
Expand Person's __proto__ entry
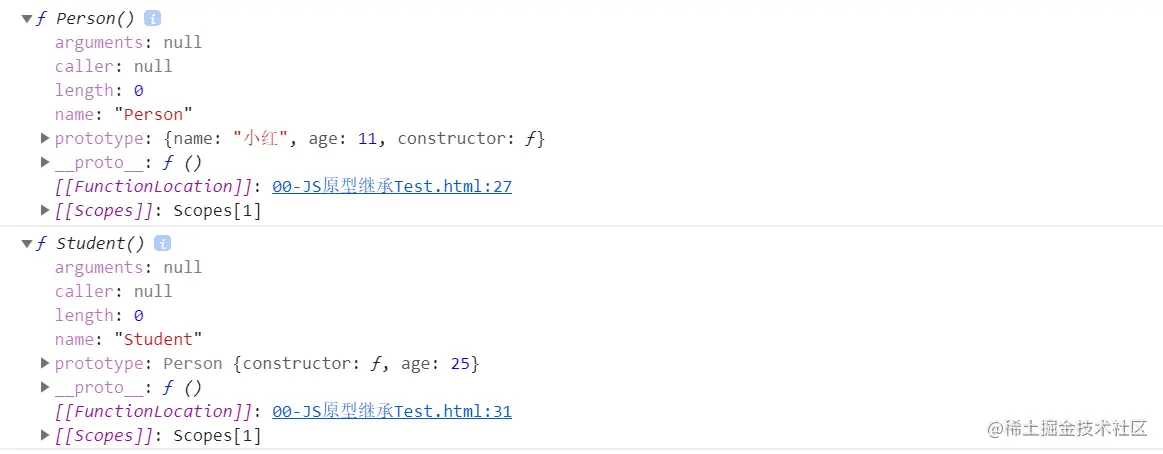[45, 162]
